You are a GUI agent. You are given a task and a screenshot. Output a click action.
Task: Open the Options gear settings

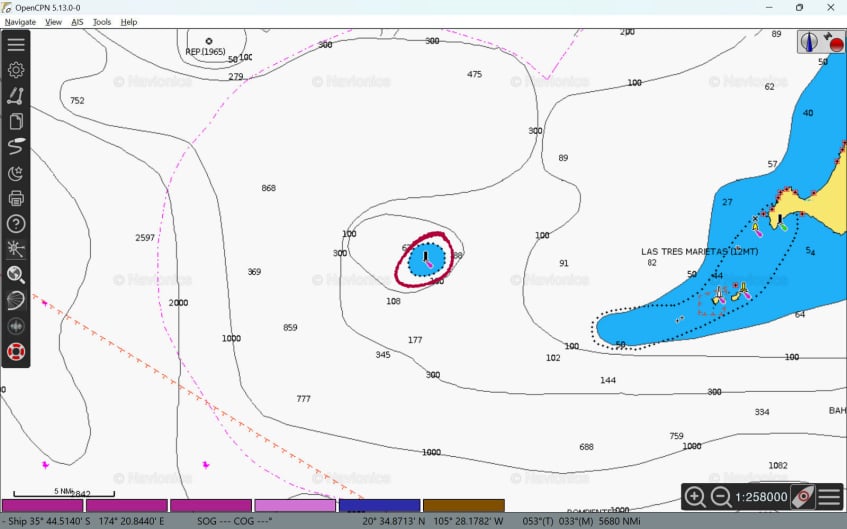tap(16, 70)
